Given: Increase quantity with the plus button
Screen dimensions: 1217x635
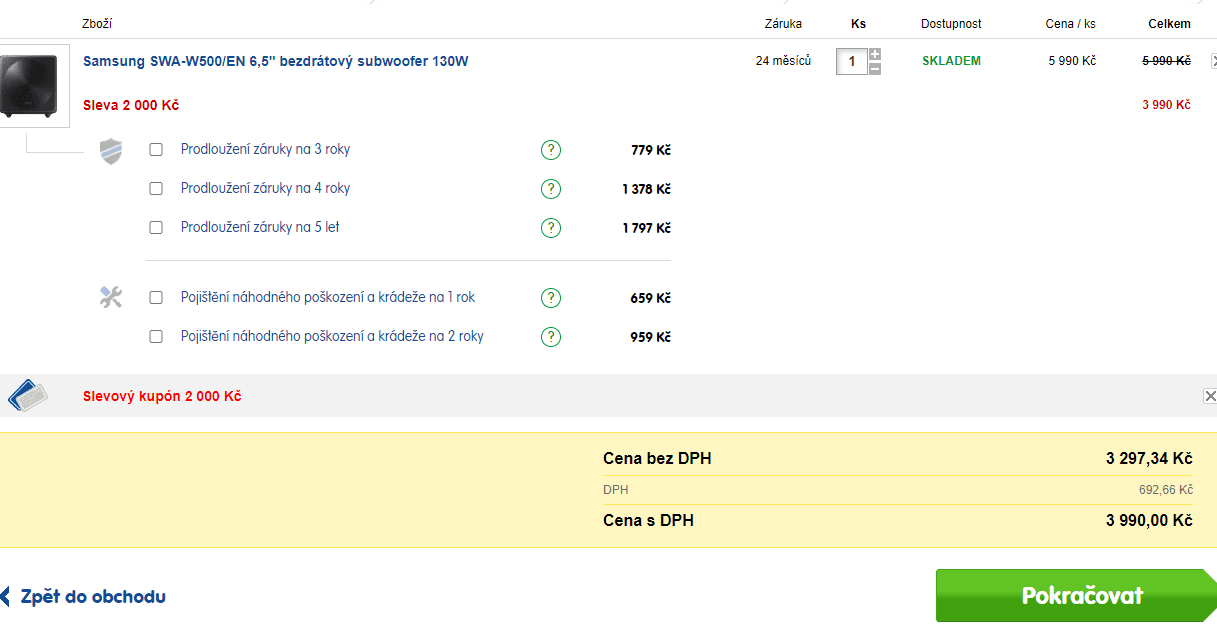Looking at the screenshot, I should [875, 54].
